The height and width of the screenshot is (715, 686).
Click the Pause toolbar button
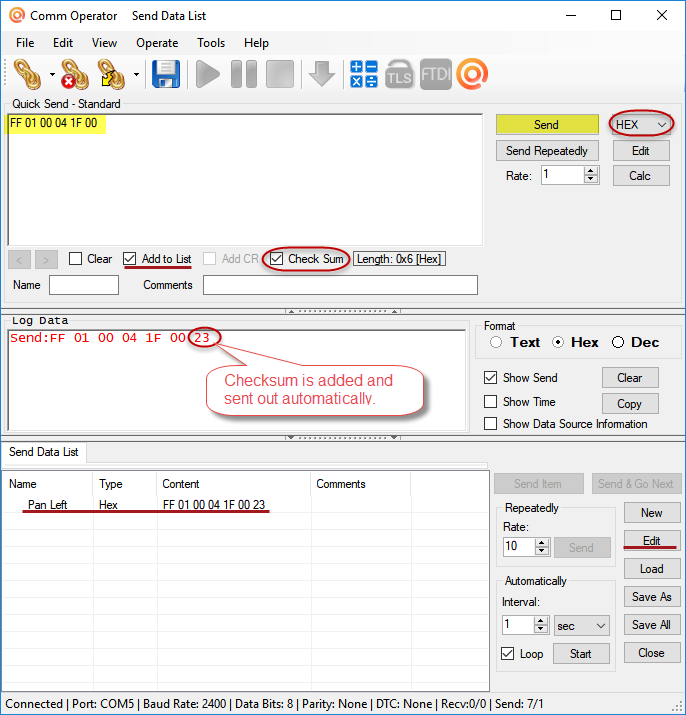point(244,74)
